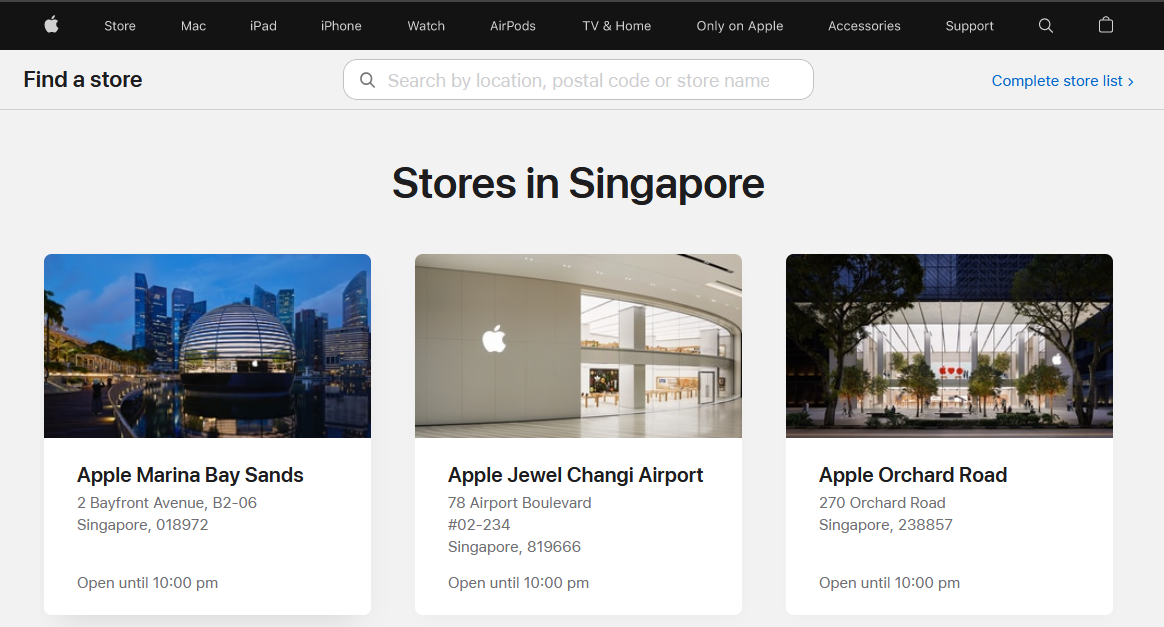Click the Apple logo in navigation bar
Image resolution: width=1164 pixels, height=627 pixels.
click(51, 25)
